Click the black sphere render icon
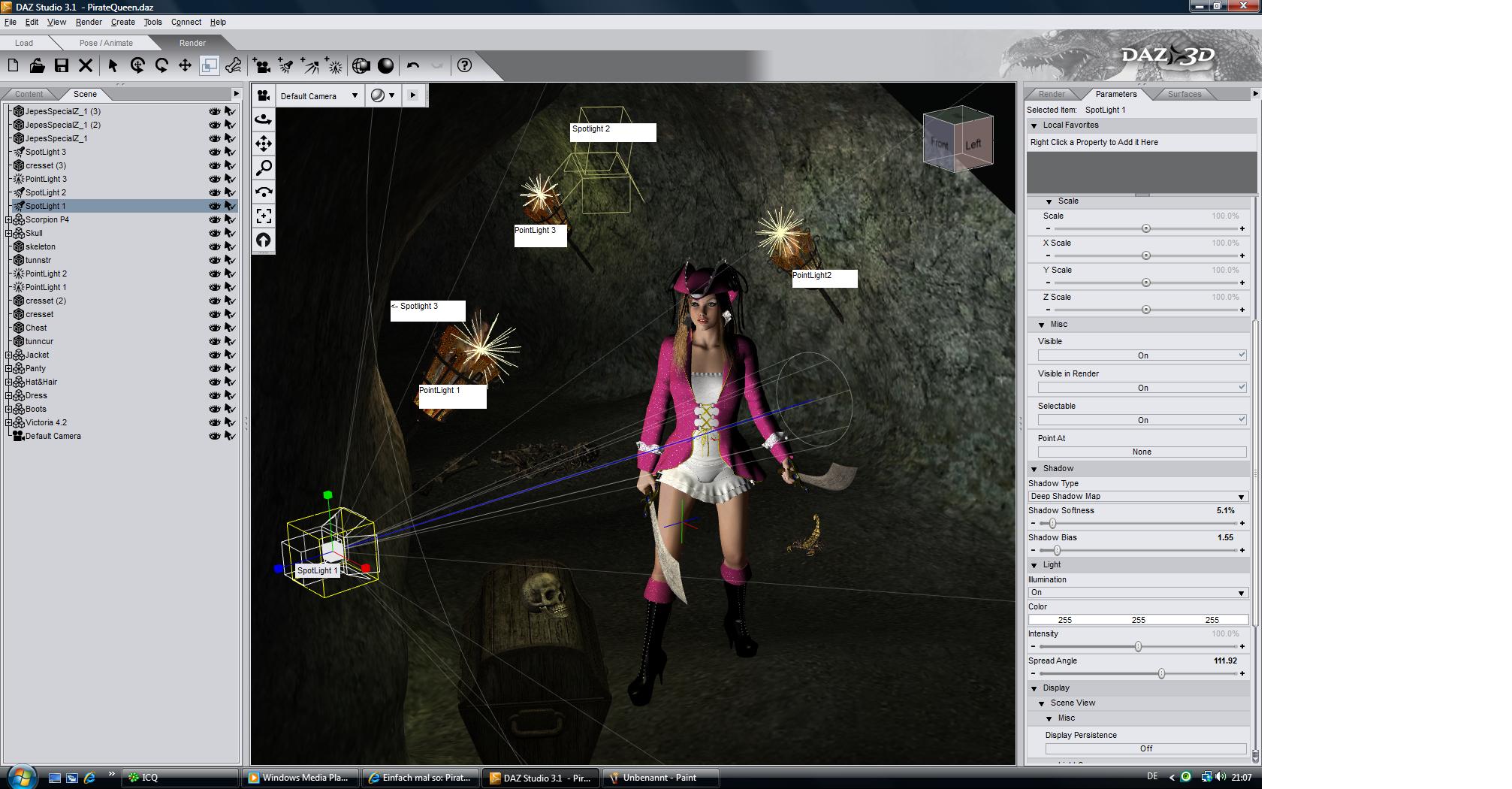This screenshot has height=789, width=1512. point(385,66)
